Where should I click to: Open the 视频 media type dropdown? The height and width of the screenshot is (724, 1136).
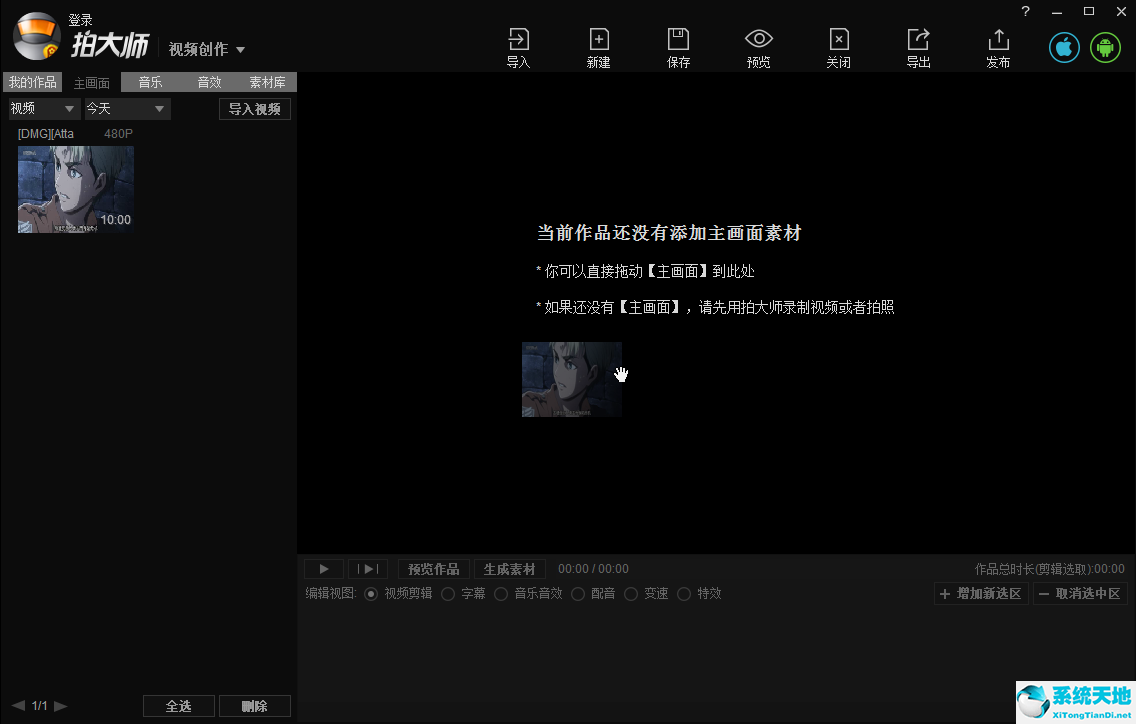pyautogui.click(x=42, y=108)
